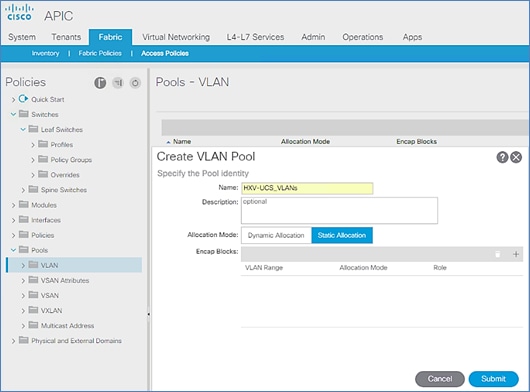Expand the Spine Switches node

(x=23, y=190)
